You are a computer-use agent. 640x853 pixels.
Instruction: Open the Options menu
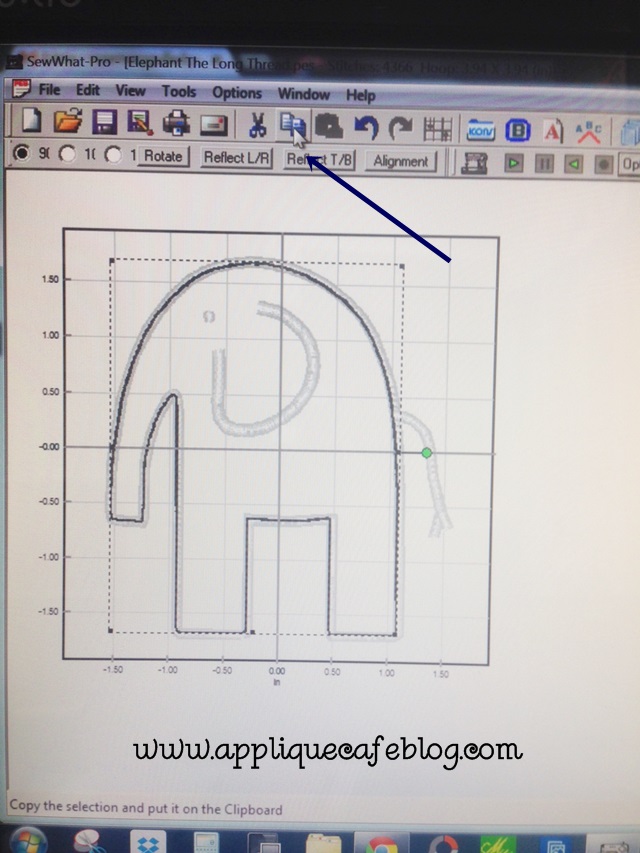pyautogui.click(x=237, y=93)
